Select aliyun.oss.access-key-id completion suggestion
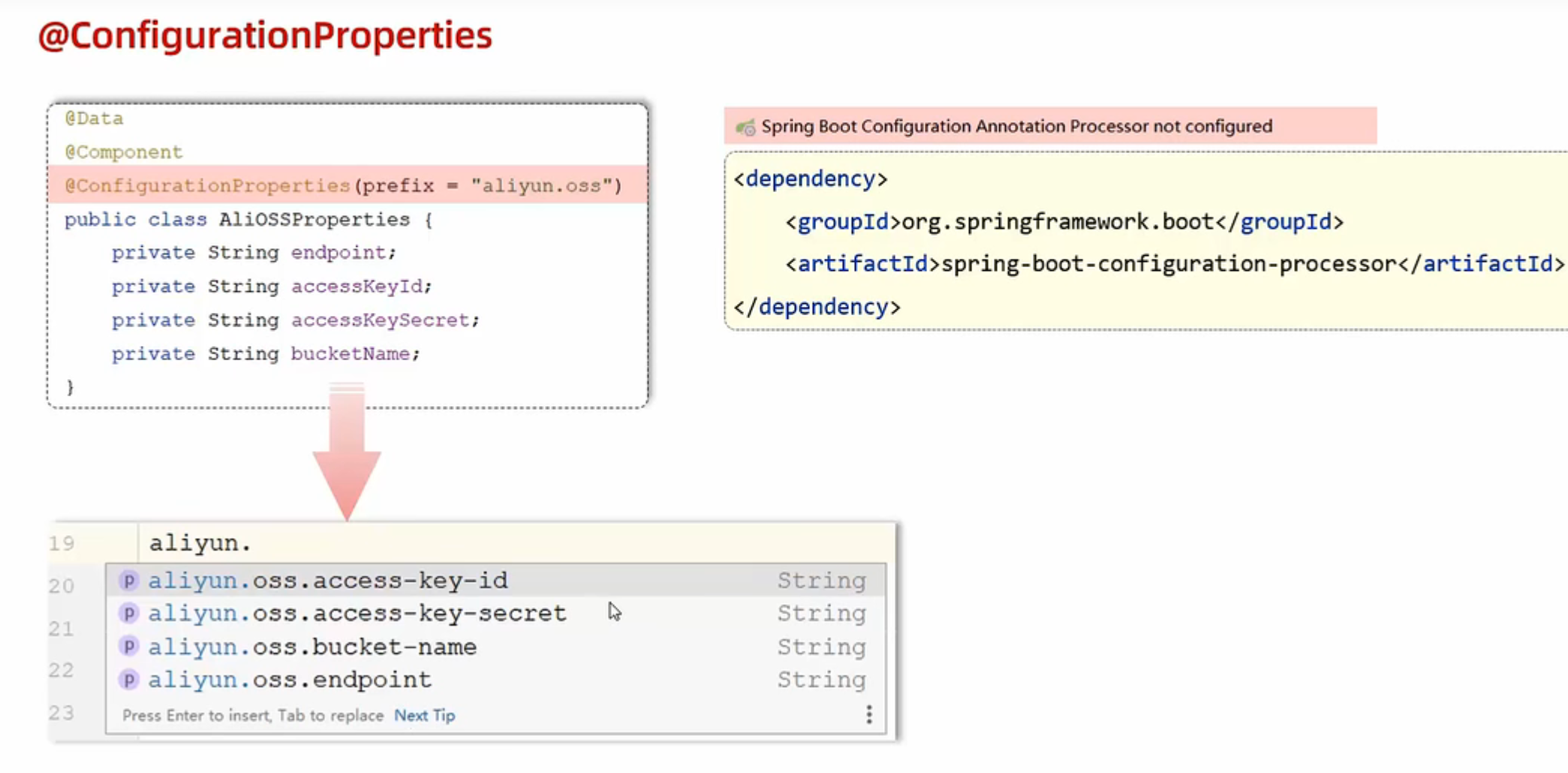The height and width of the screenshot is (773, 1568). point(328,580)
